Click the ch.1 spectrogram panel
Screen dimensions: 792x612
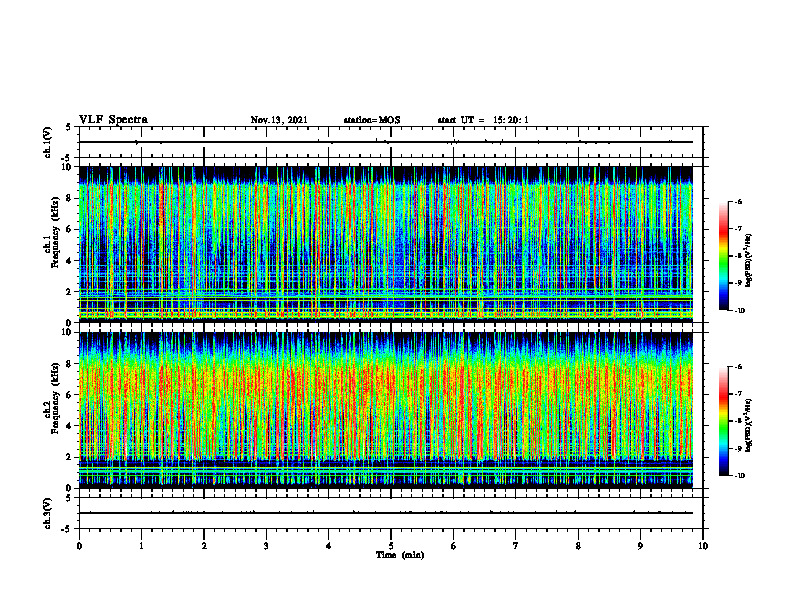(x=386, y=244)
